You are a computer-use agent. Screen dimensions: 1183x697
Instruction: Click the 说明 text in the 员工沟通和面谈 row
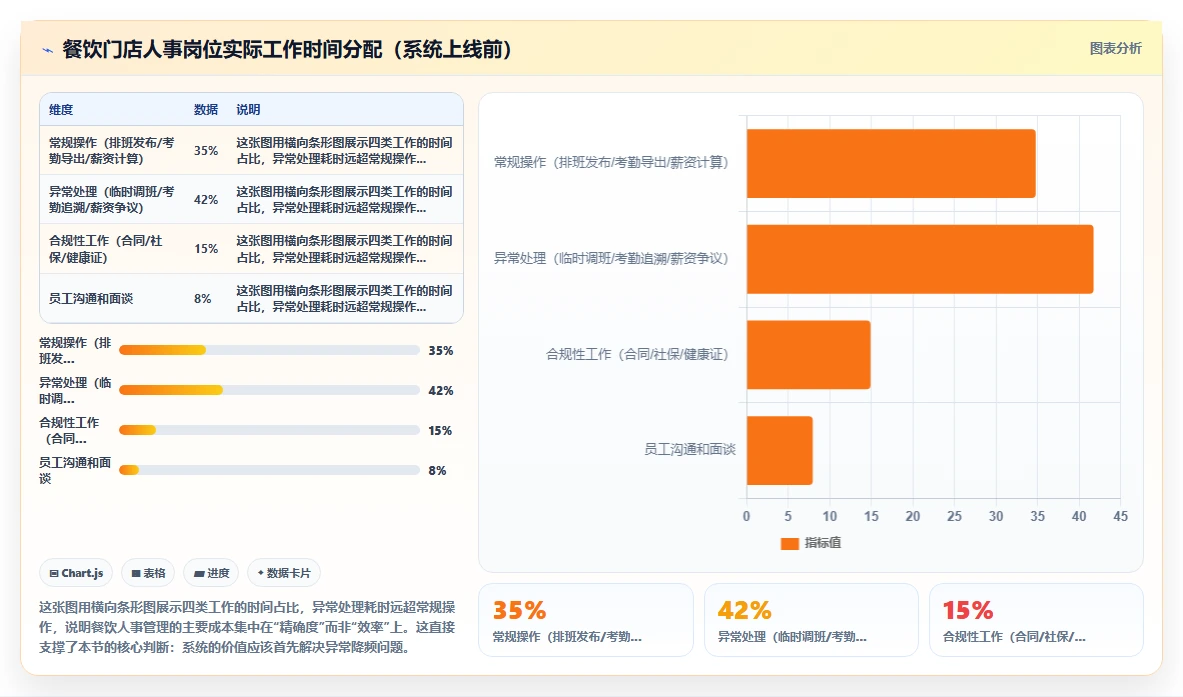click(x=344, y=299)
